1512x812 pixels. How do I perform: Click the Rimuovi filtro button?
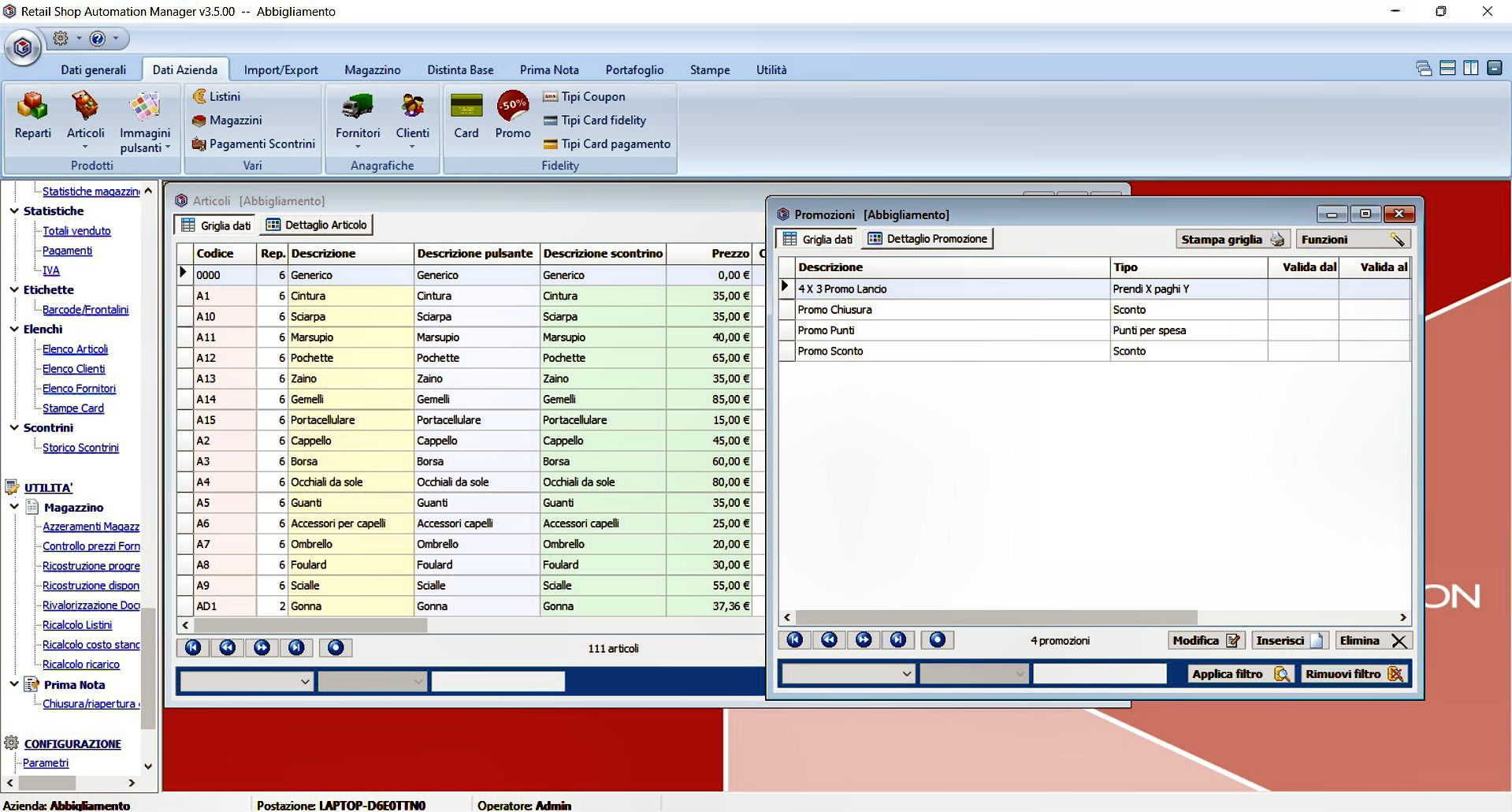point(1354,674)
